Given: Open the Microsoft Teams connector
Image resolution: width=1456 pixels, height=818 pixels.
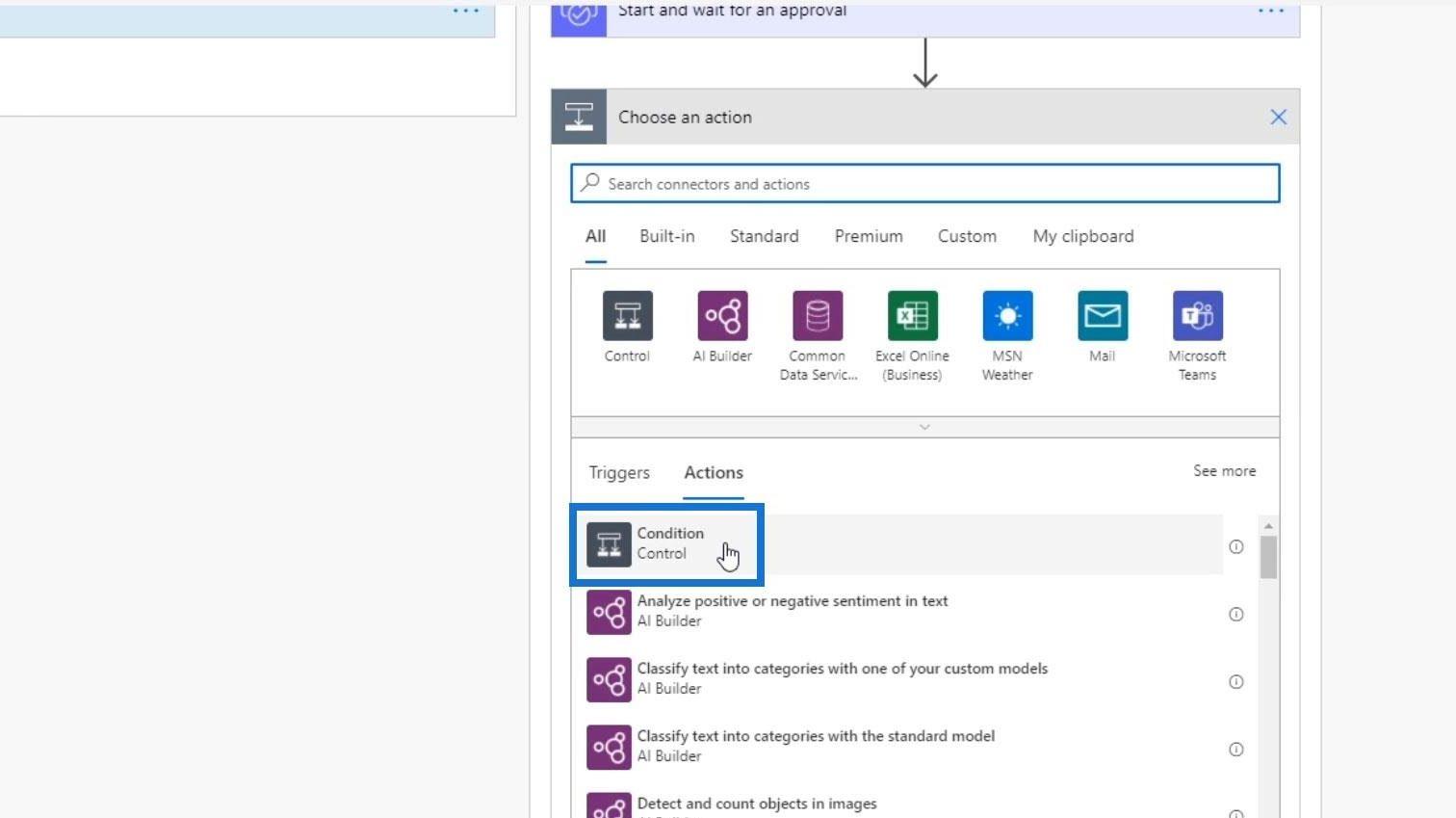Looking at the screenshot, I should (x=1198, y=316).
